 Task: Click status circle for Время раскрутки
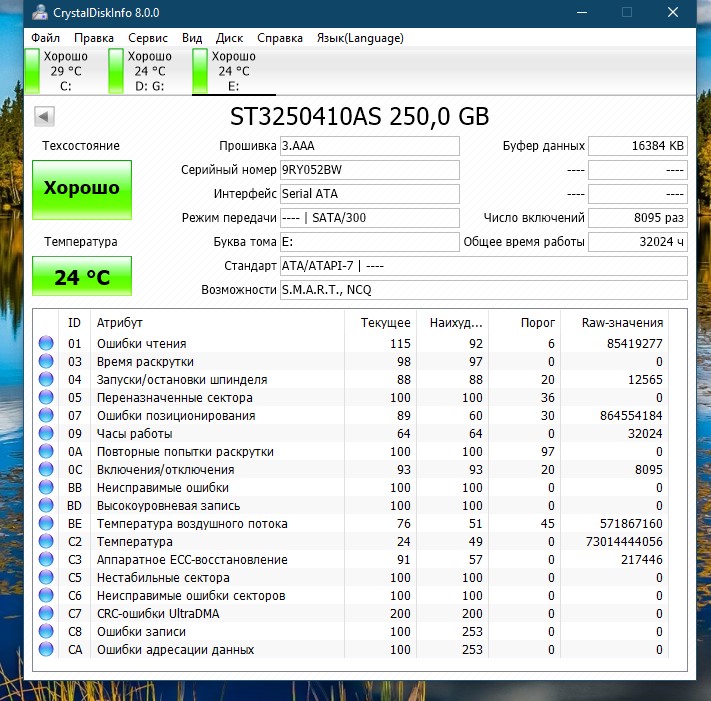(46, 361)
